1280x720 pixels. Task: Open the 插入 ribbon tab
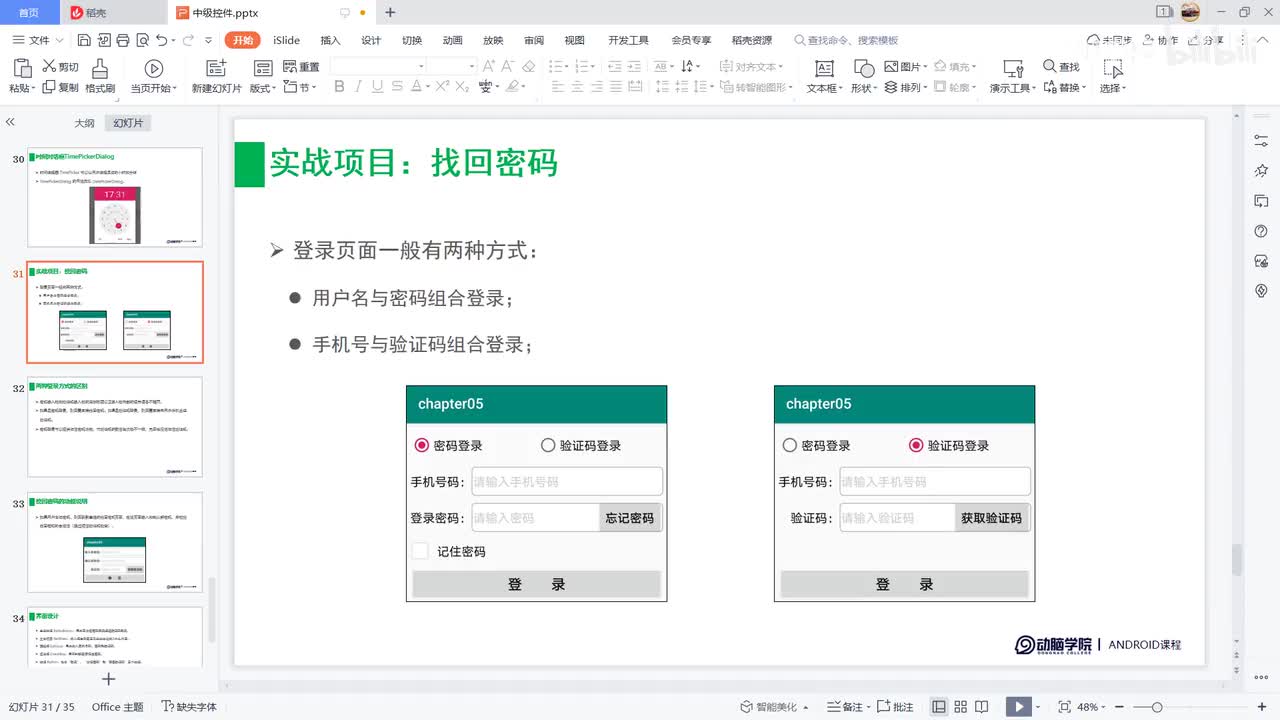pyautogui.click(x=330, y=40)
